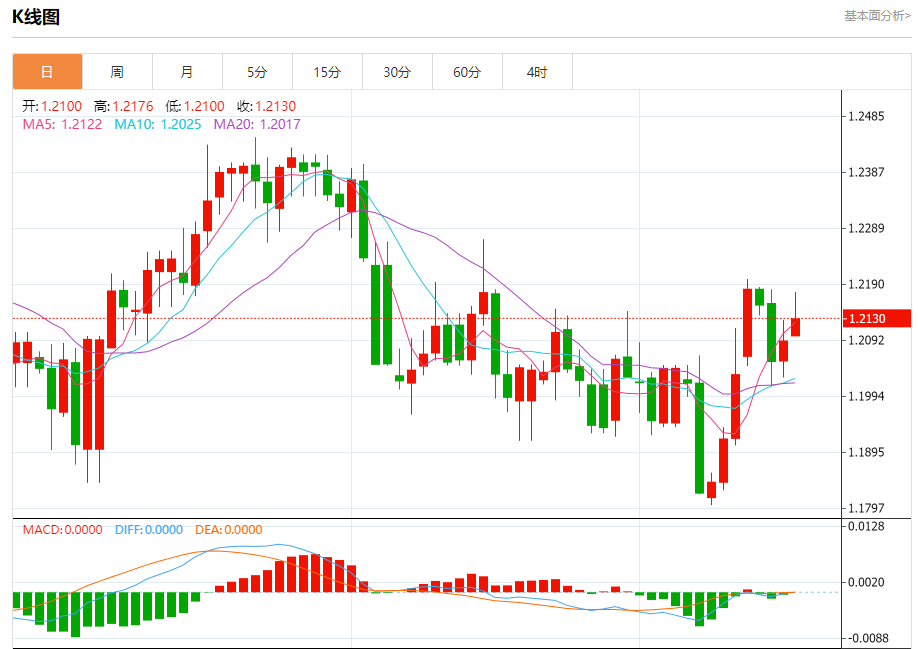Click the 高:1.2176 high price value

point(124,106)
